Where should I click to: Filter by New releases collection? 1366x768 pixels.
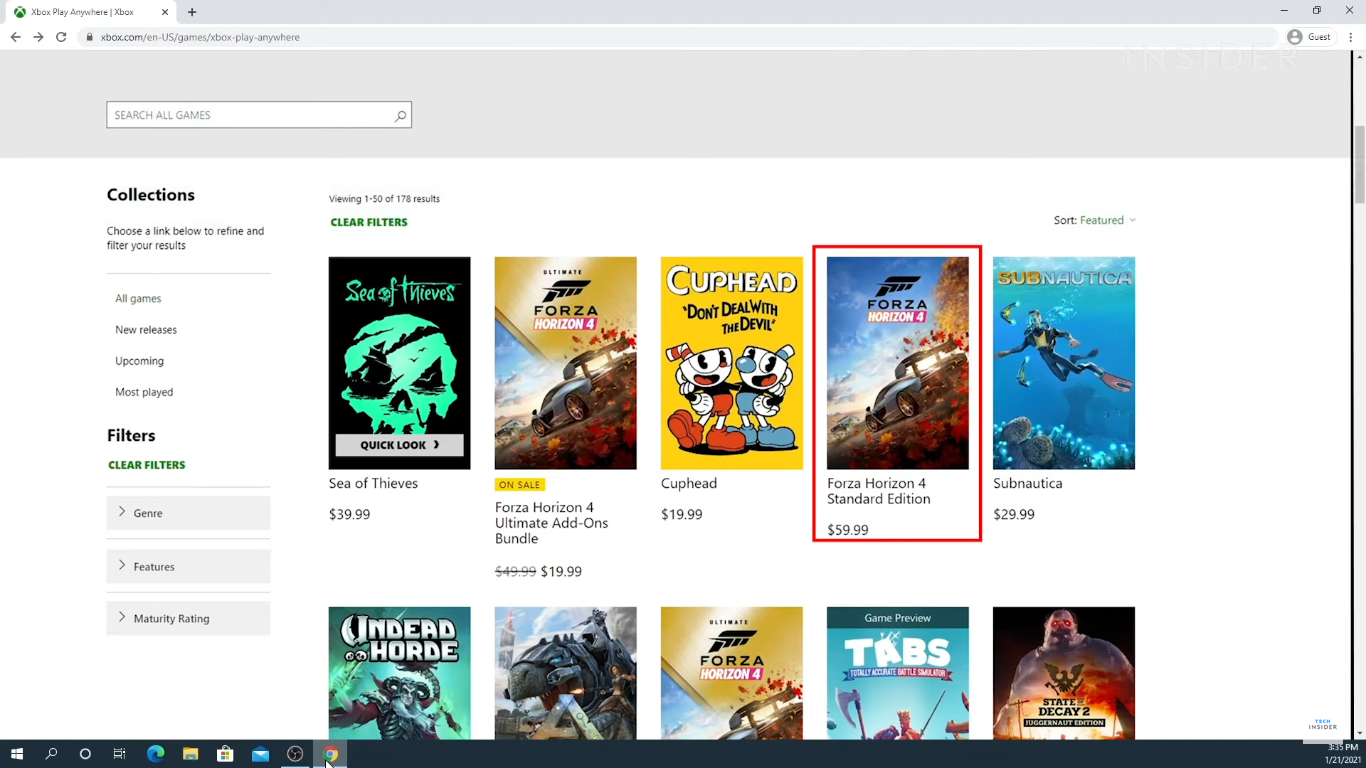coord(146,329)
